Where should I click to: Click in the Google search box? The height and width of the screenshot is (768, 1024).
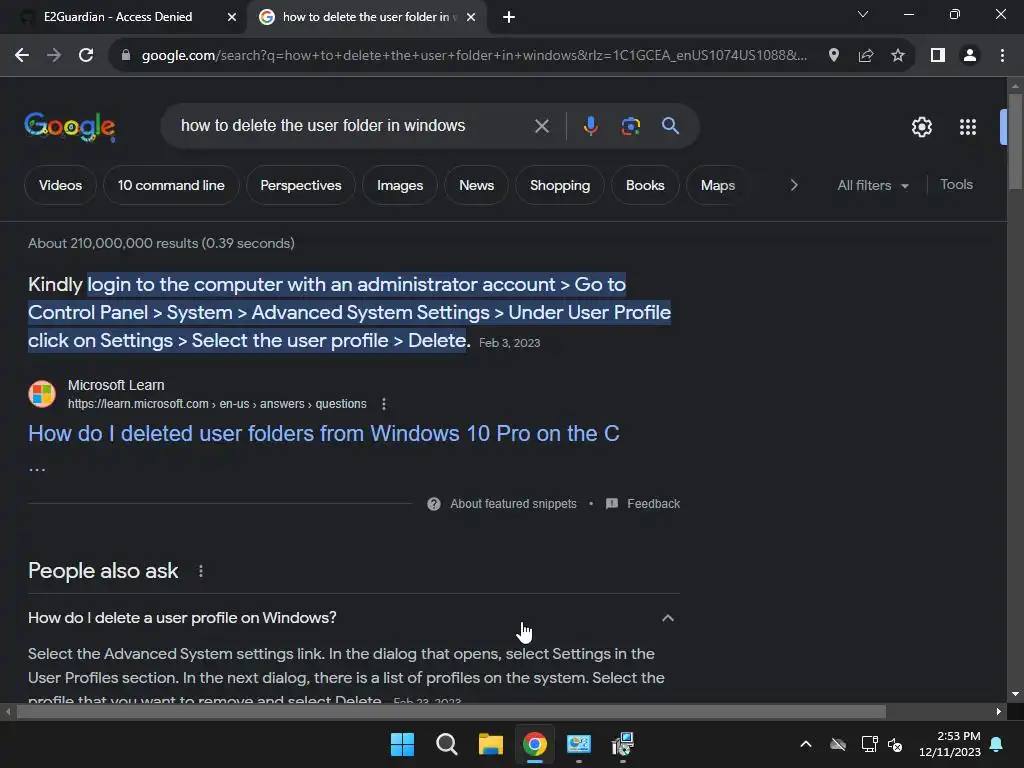pyautogui.click(x=353, y=126)
